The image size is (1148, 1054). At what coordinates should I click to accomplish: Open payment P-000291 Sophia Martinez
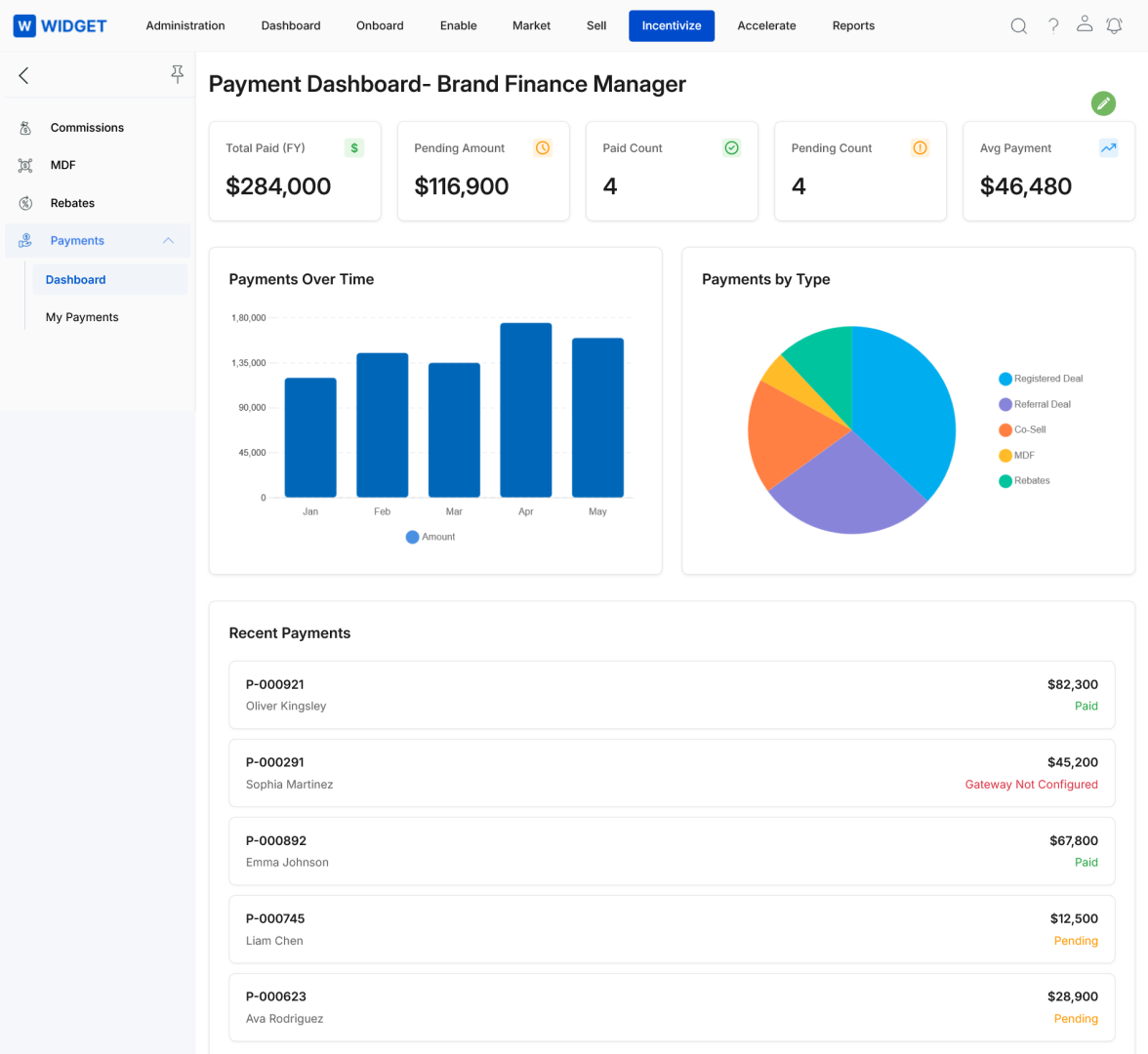point(672,773)
